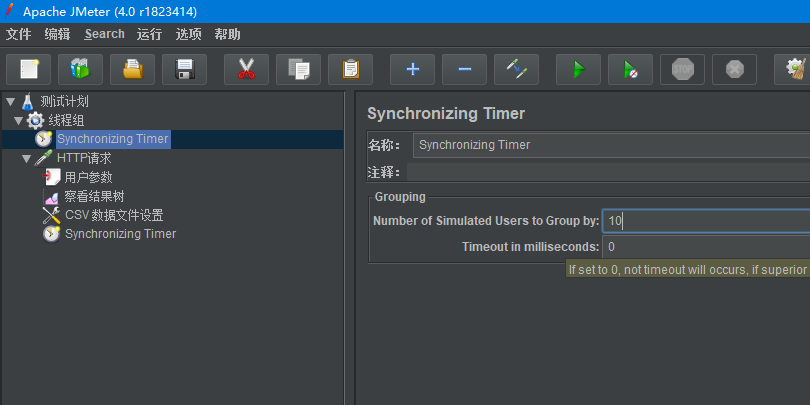Click the Copy toolbar icon
This screenshot has height=405, width=810.
tap(299, 69)
